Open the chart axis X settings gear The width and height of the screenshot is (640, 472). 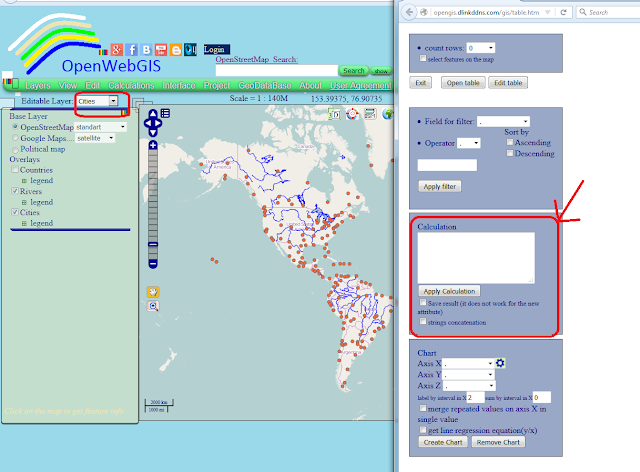click(x=500, y=363)
